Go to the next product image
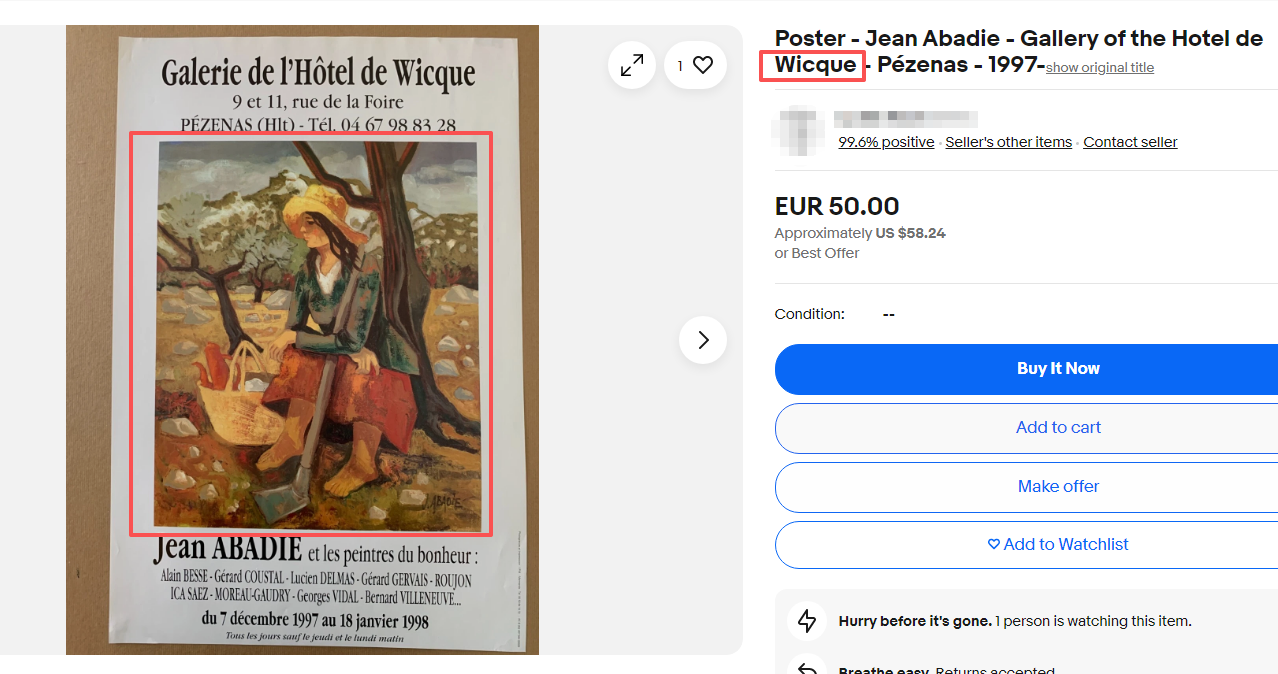1278x674 pixels. point(703,340)
